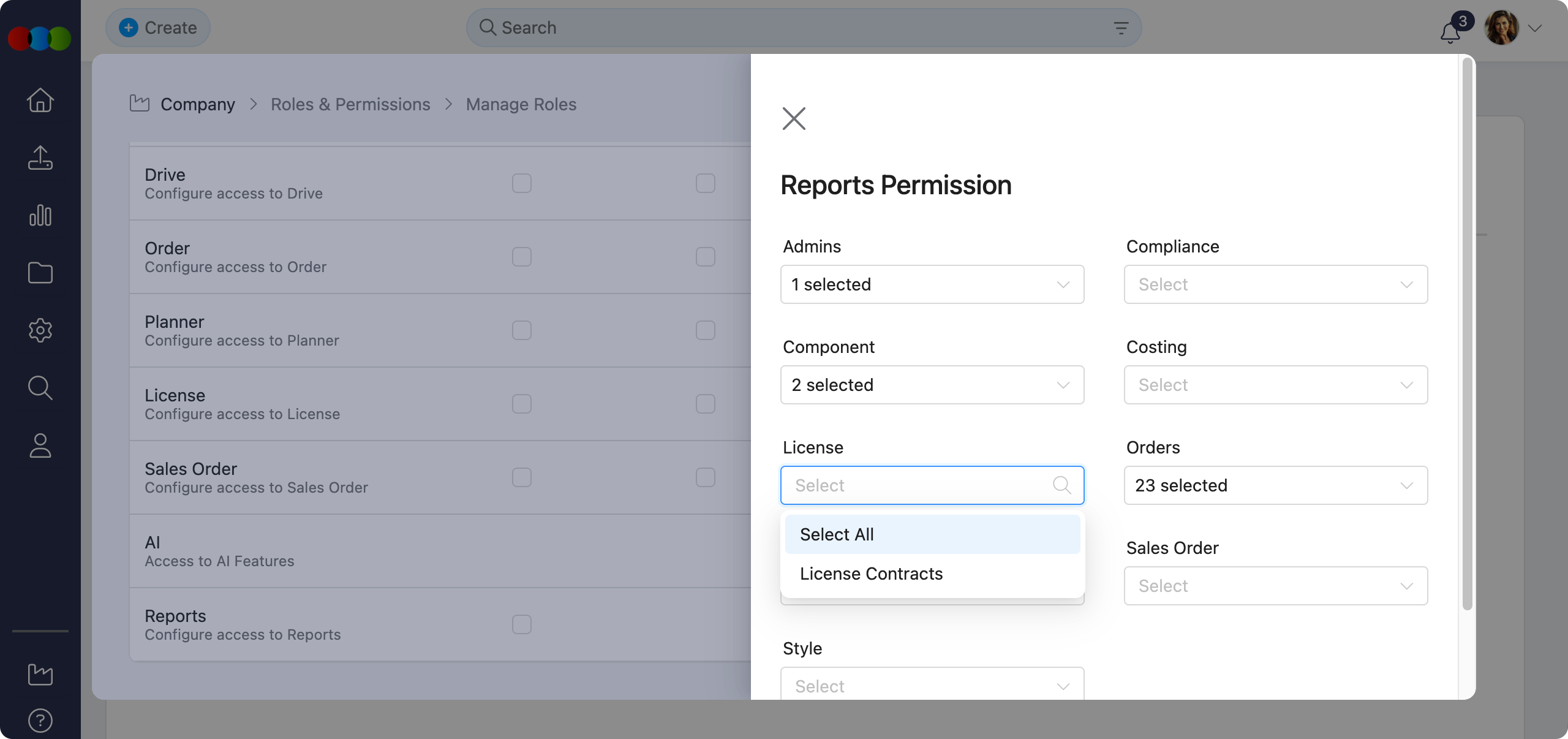Select the Search icon in sidebar
The image size is (1568, 739).
click(40, 388)
